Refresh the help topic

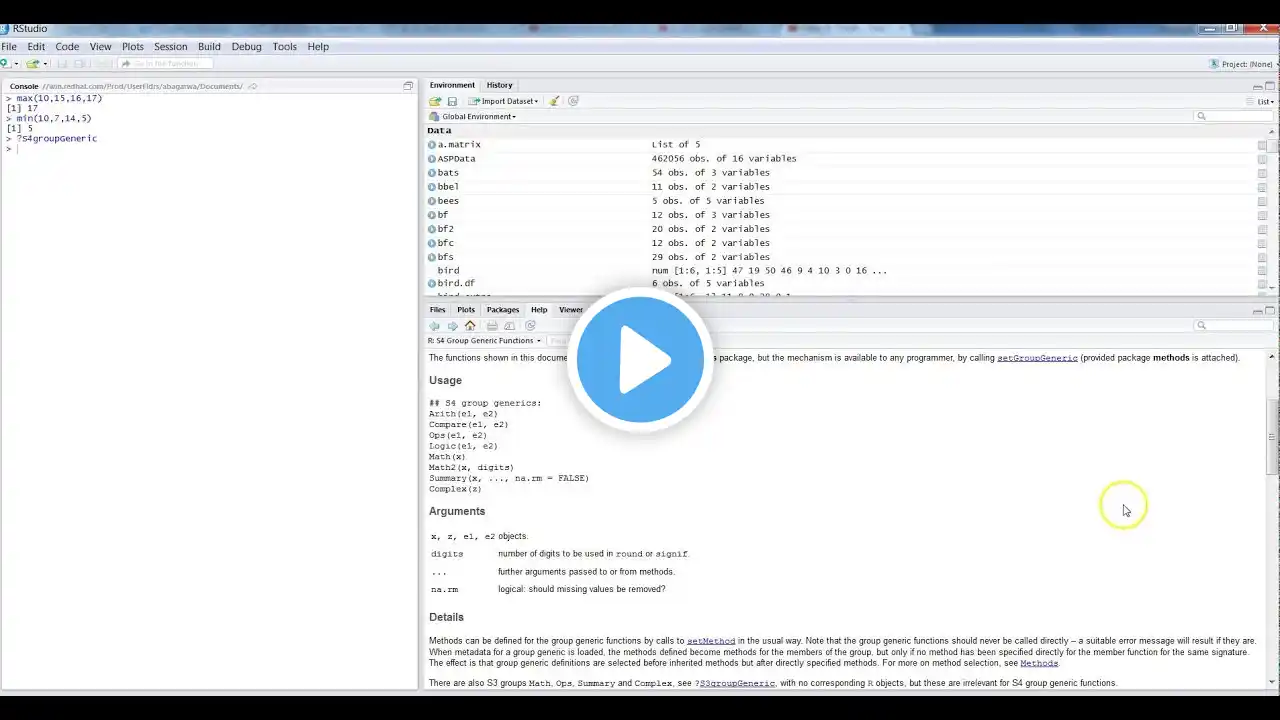(x=531, y=326)
